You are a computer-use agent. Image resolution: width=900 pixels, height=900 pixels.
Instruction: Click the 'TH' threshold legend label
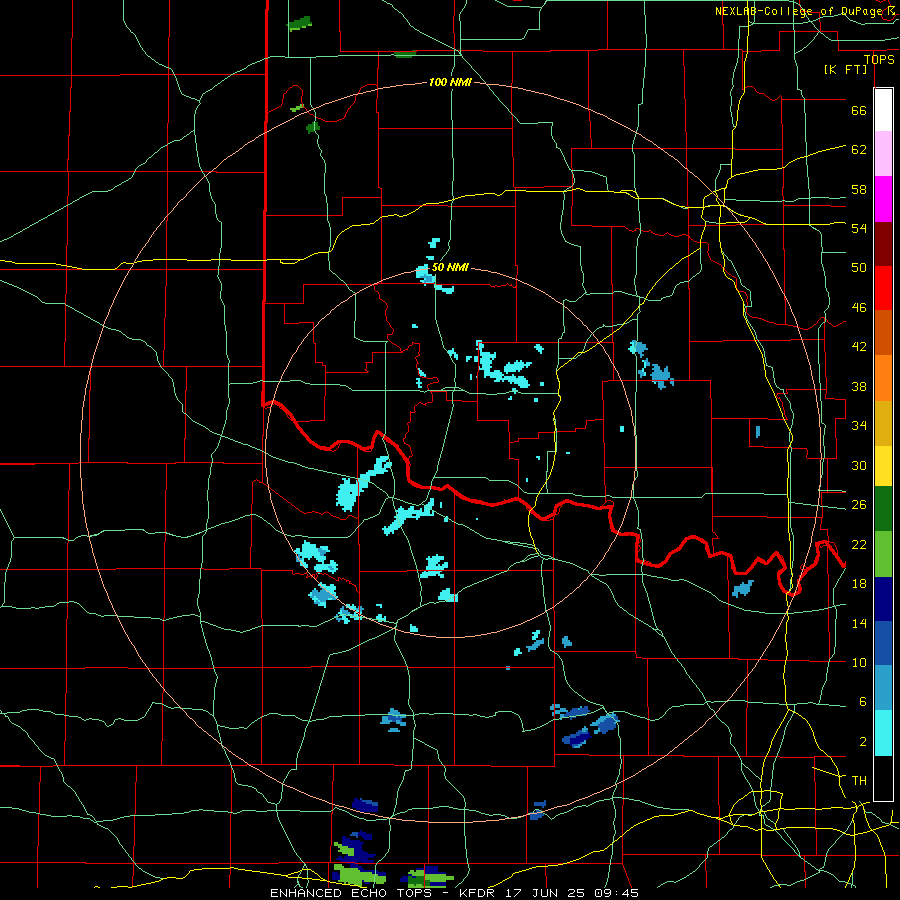pos(859,781)
